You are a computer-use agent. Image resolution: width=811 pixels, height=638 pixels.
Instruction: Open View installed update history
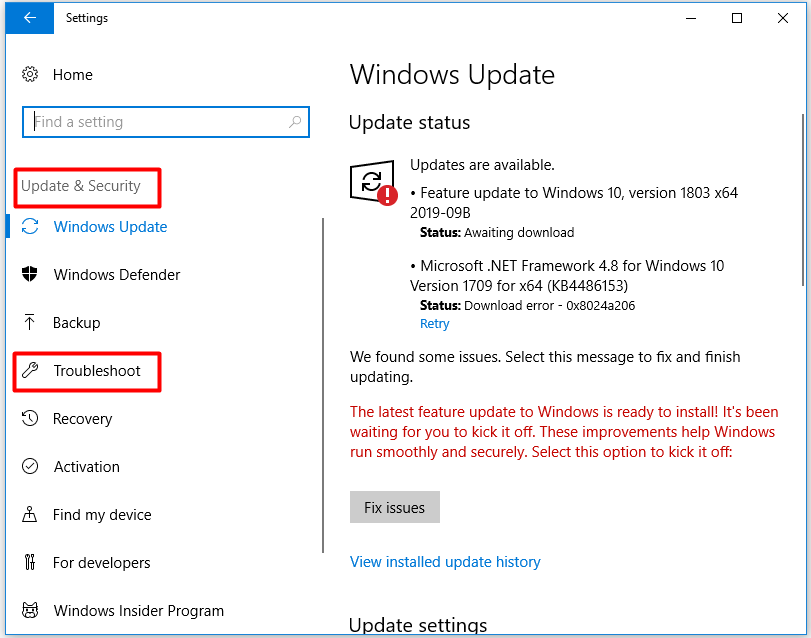pyautogui.click(x=445, y=561)
